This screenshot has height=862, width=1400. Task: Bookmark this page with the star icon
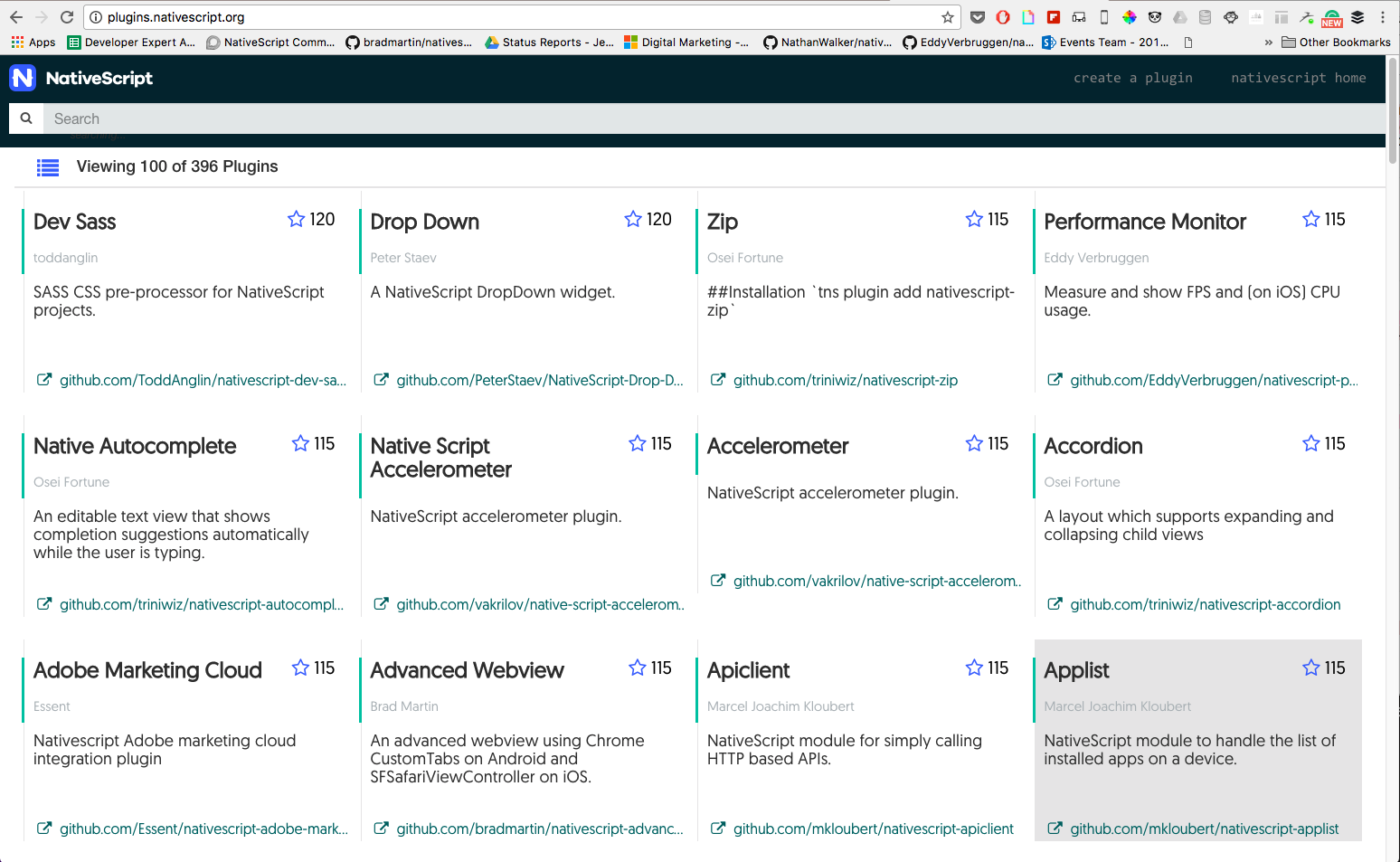coord(947,17)
